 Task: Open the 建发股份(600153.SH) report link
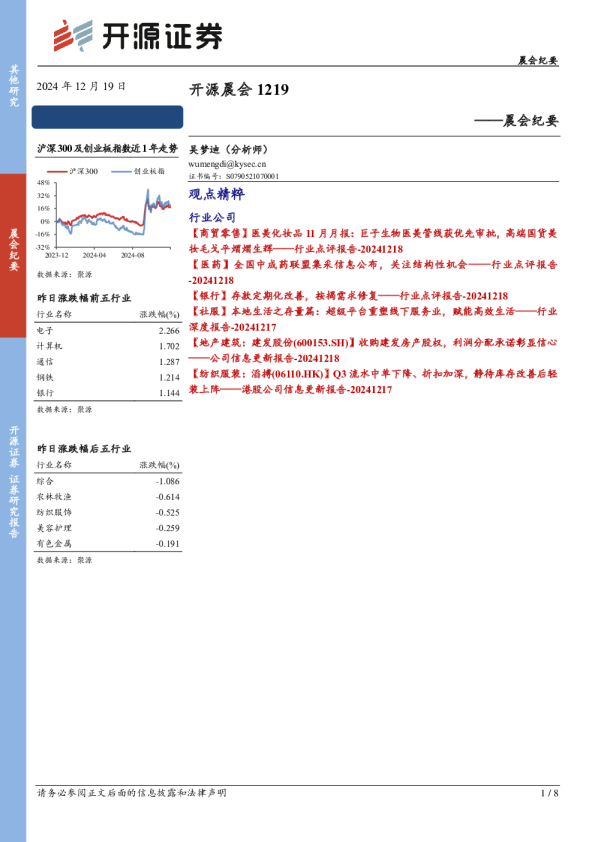tap(373, 350)
